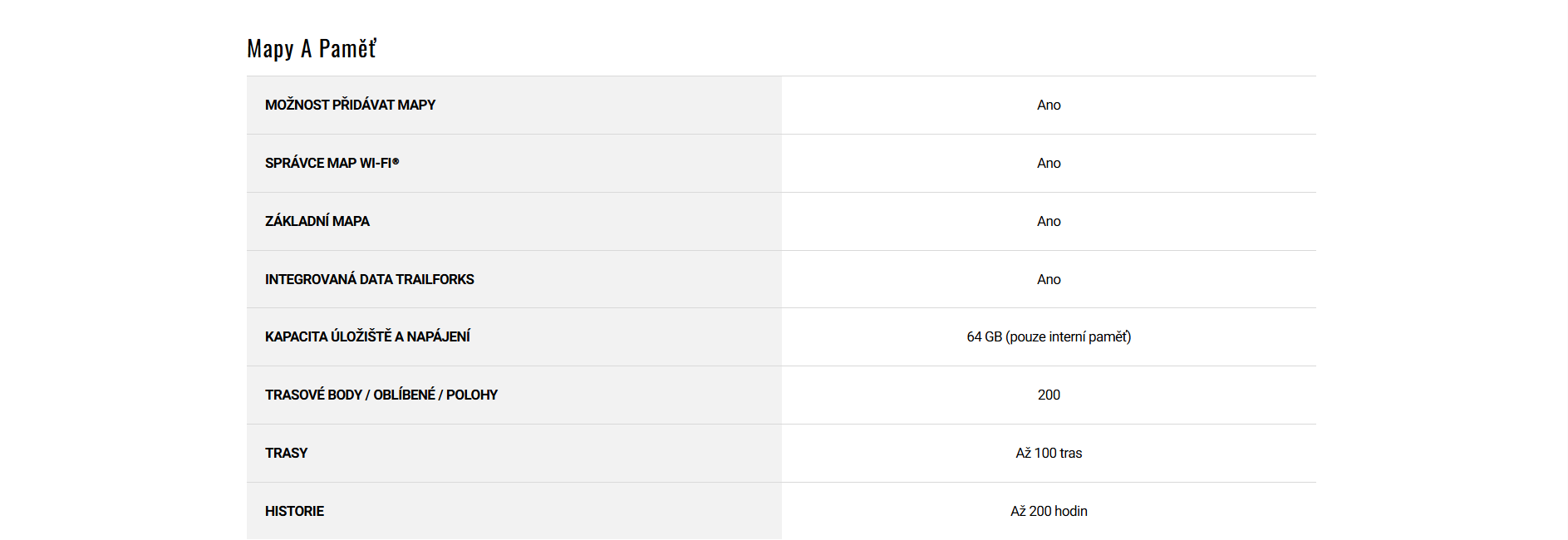Select the Správce map Wi-Fi label

(x=332, y=164)
